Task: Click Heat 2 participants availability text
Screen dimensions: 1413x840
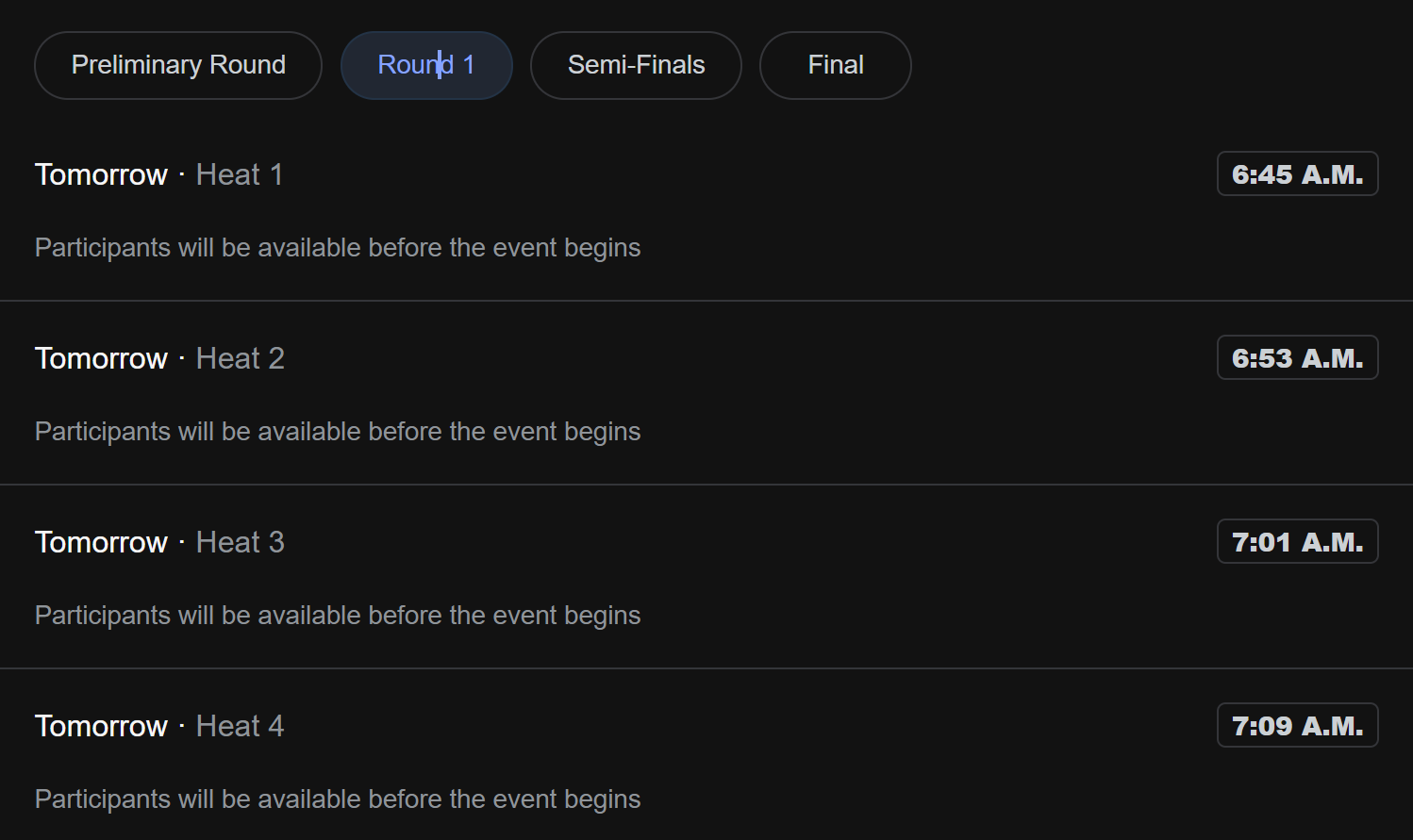Action: coord(338,432)
